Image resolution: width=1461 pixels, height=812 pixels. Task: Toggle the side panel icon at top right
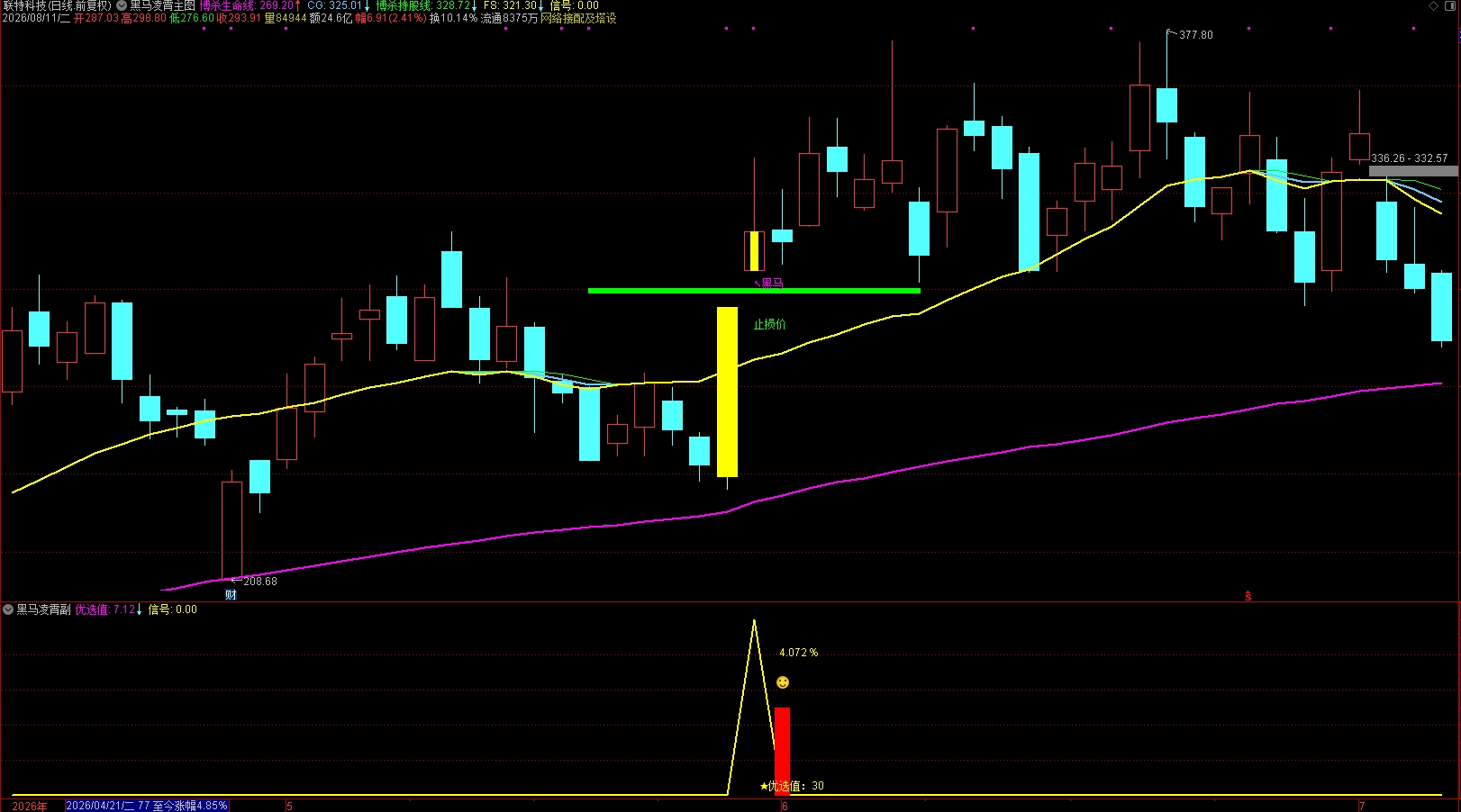coord(1449,5)
